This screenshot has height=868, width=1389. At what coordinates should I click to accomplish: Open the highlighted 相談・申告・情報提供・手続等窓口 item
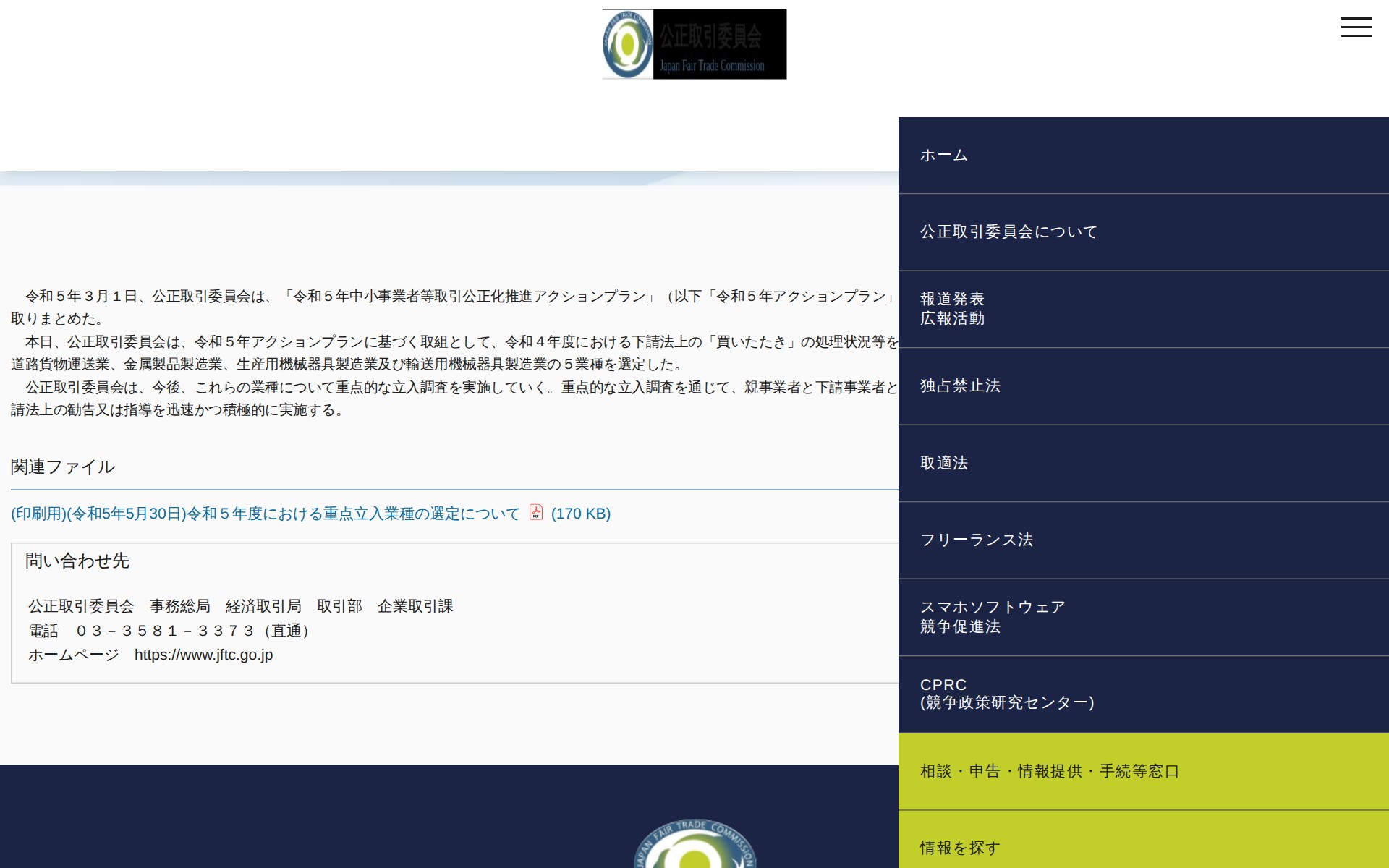[x=1048, y=771]
